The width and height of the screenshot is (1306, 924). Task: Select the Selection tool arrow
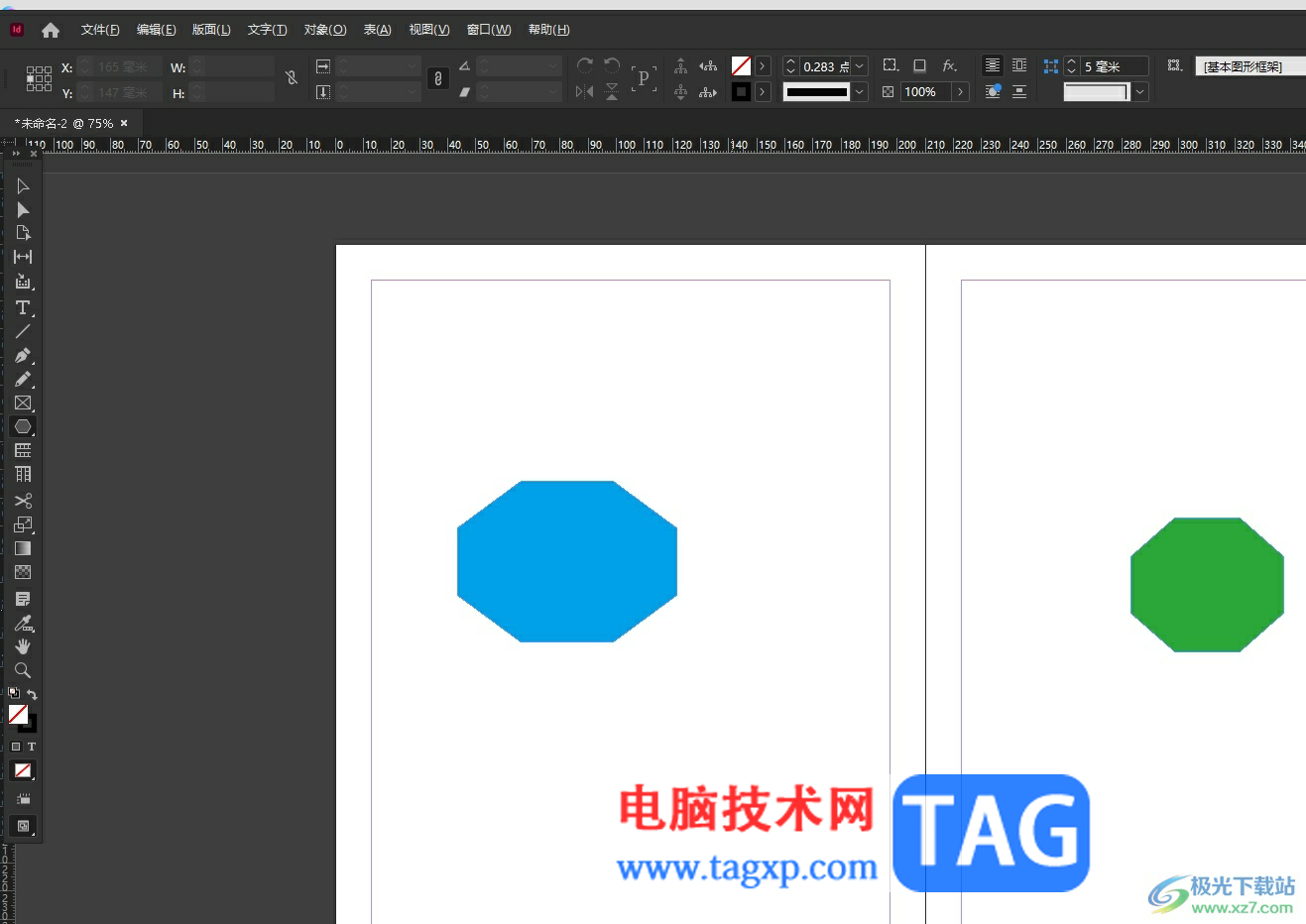tap(23, 186)
